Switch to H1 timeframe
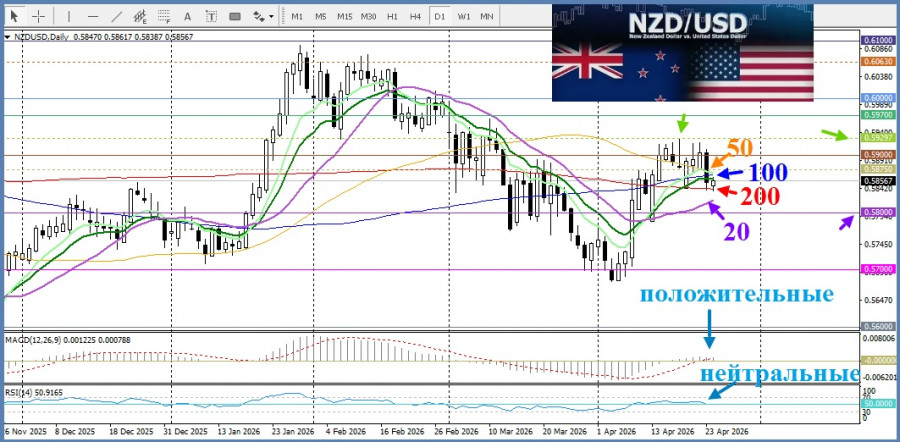Viewport: 900px width, 442px height. [393, 17]
